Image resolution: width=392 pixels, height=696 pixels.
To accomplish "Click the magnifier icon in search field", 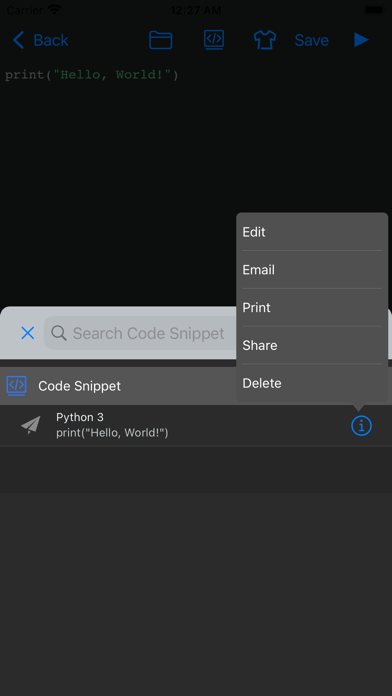I will (59, 333).
